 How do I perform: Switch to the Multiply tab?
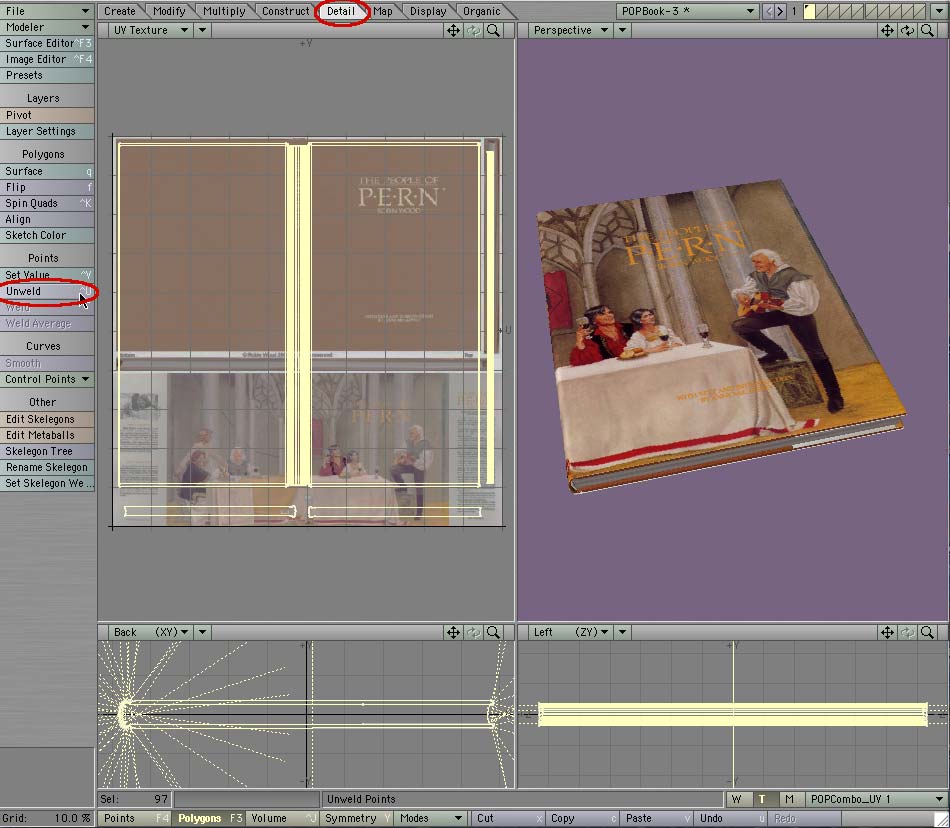[x=224, y=11]
